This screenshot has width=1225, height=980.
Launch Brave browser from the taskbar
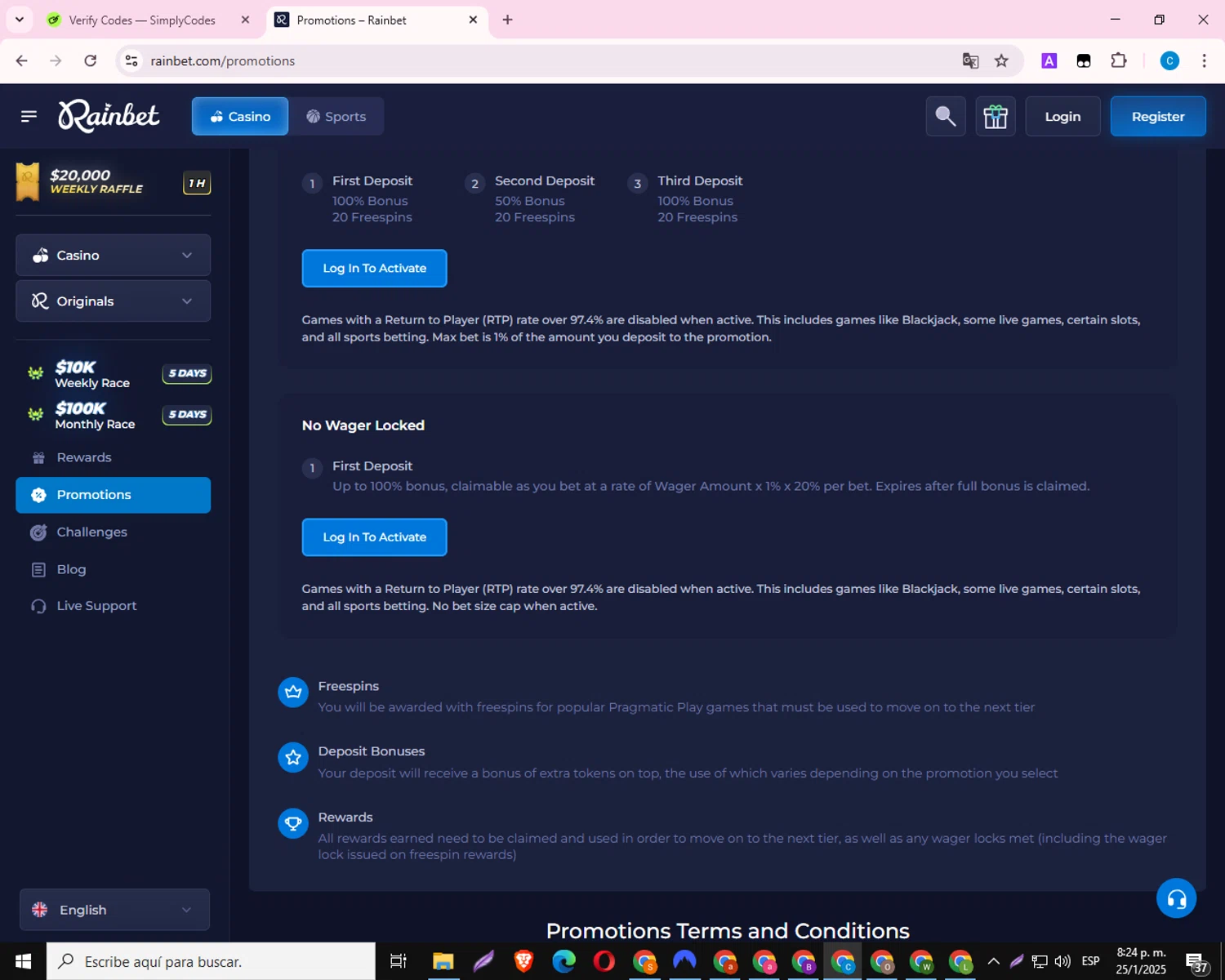[x=523, y=961]
